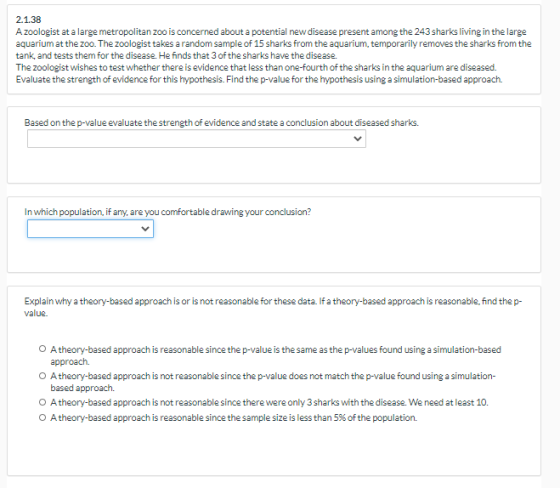Click the chevron arrow of the diseased sharks conclusion dropdown
560x488 pixels.
pyautogui.click(x=358, y=139)
